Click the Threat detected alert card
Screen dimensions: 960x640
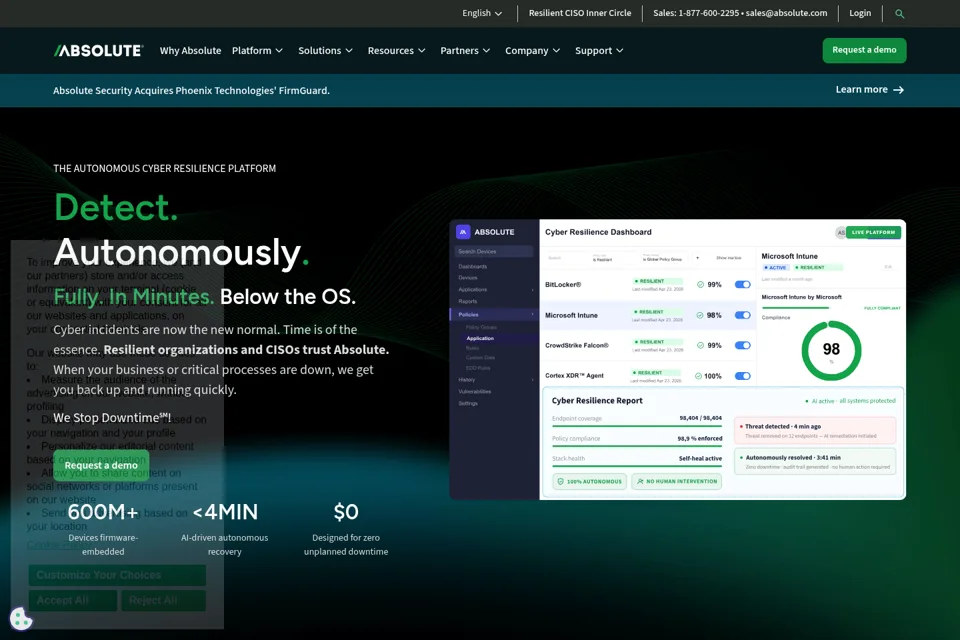[815, 431]
